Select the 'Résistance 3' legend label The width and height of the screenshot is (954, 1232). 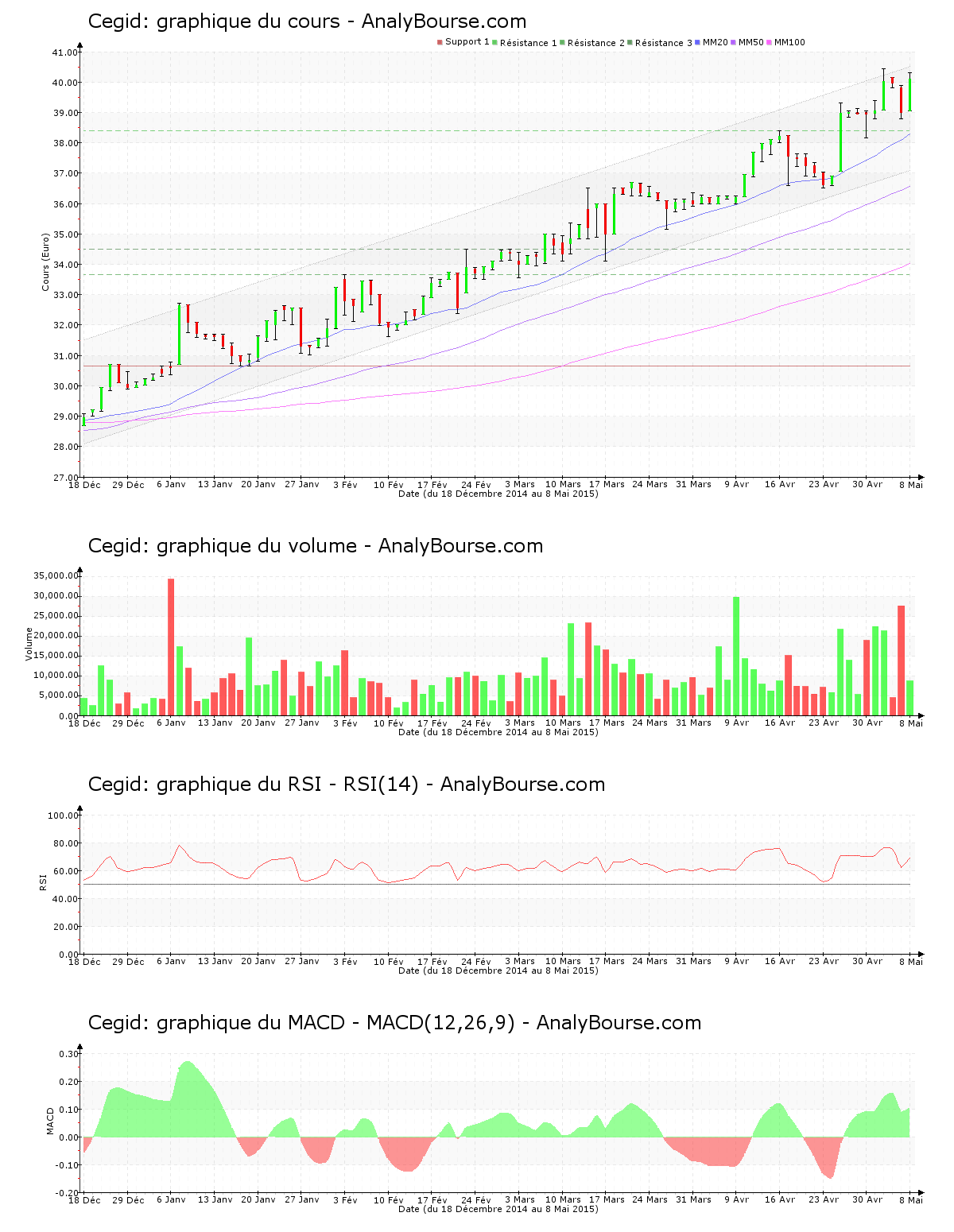(x=664, y=42)
